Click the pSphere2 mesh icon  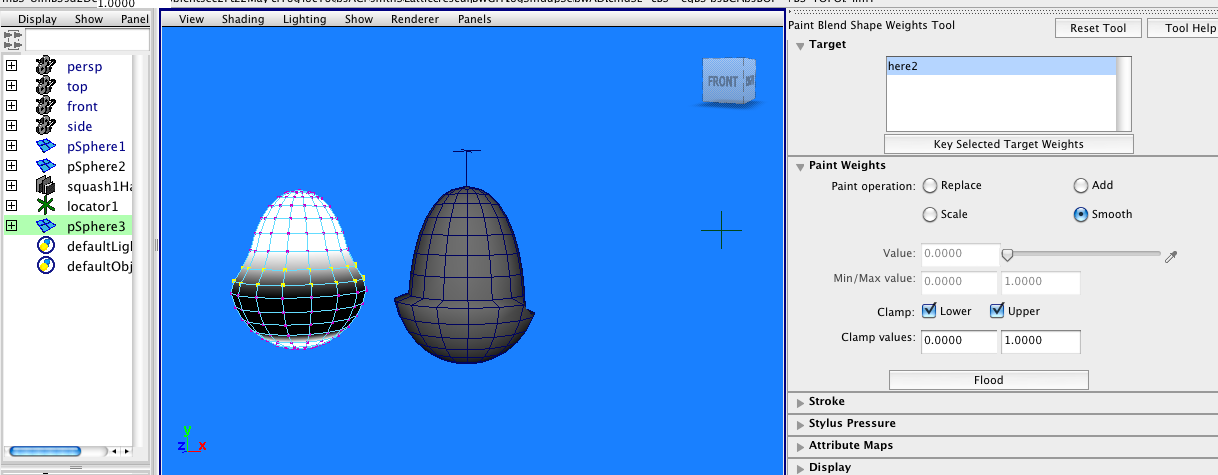(x=45, y=166)
